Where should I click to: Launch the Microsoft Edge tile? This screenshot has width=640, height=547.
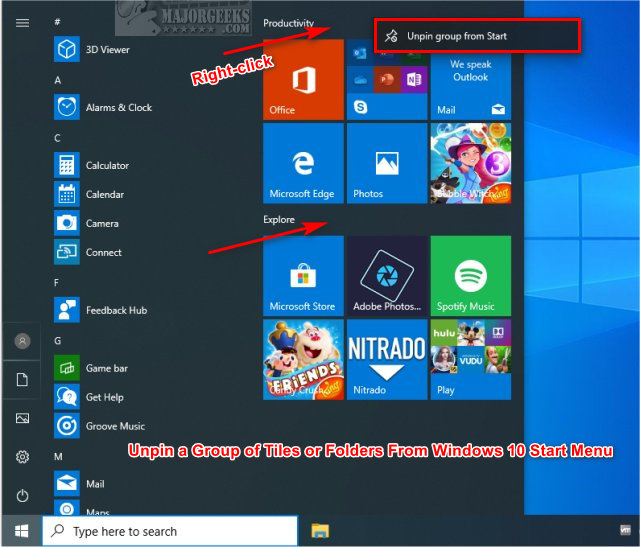303,163
